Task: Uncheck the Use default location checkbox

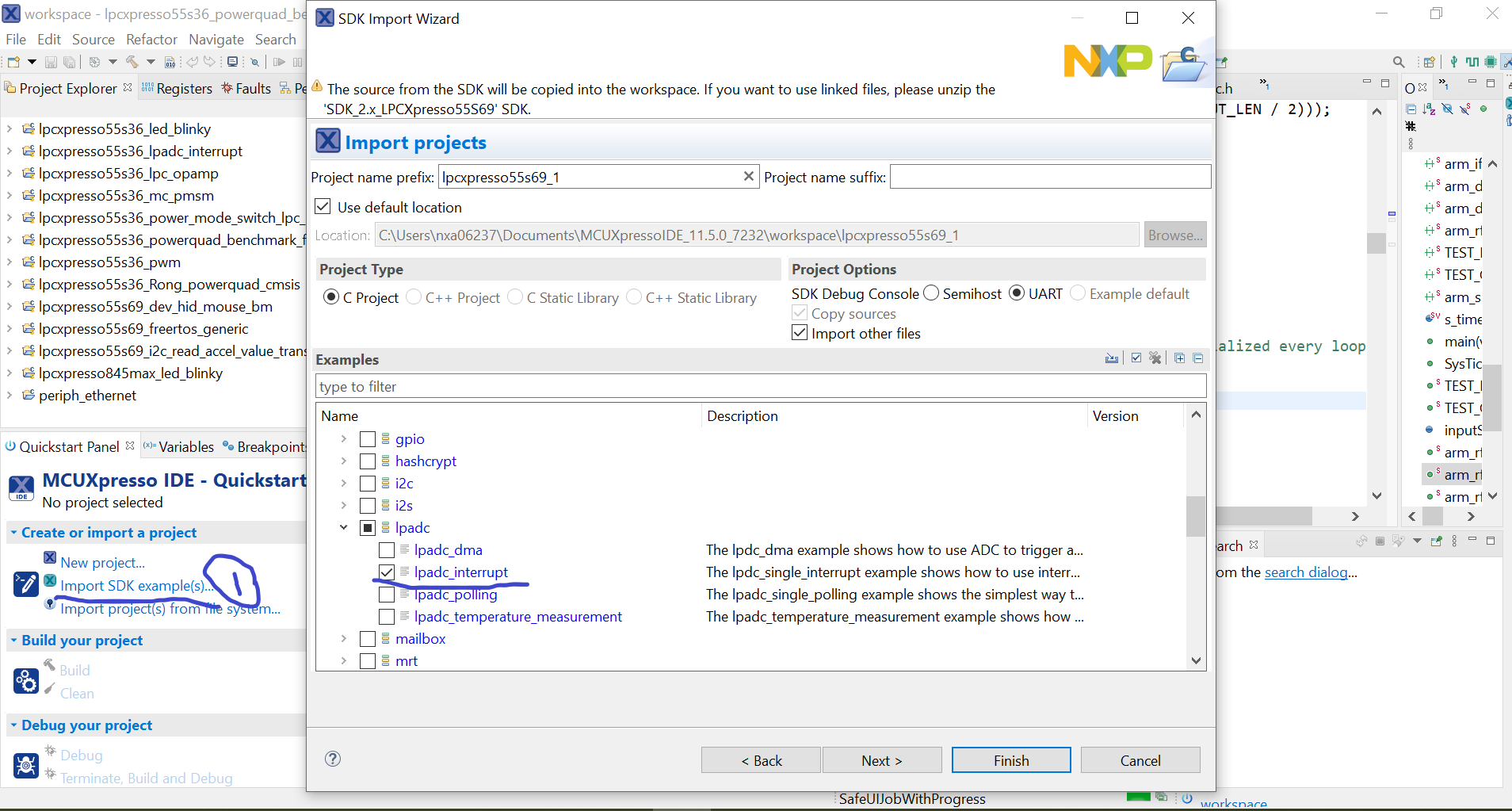Action: point(323,206)
